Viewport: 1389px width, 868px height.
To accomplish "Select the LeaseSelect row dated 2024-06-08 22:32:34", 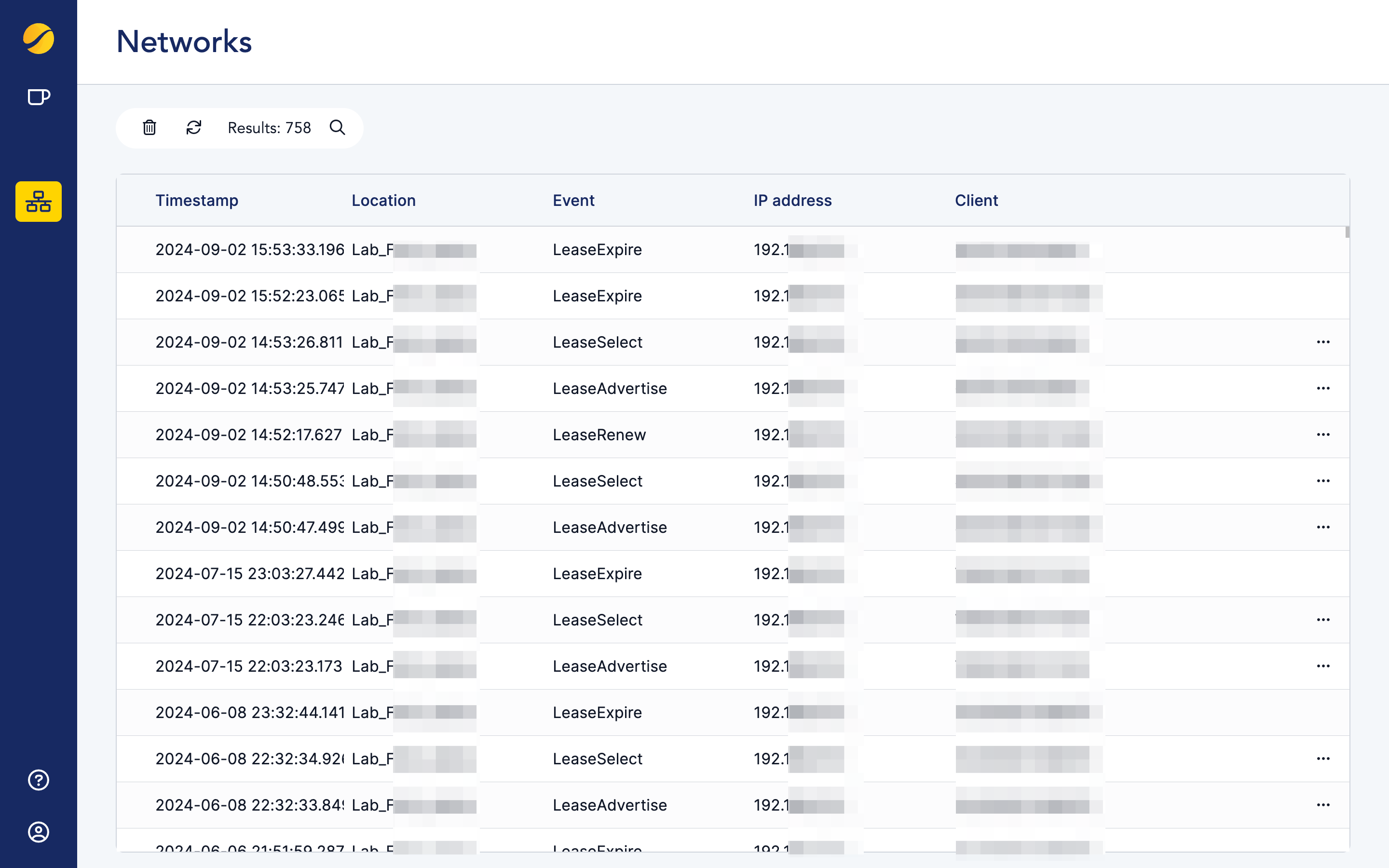I will pos(598,759).
